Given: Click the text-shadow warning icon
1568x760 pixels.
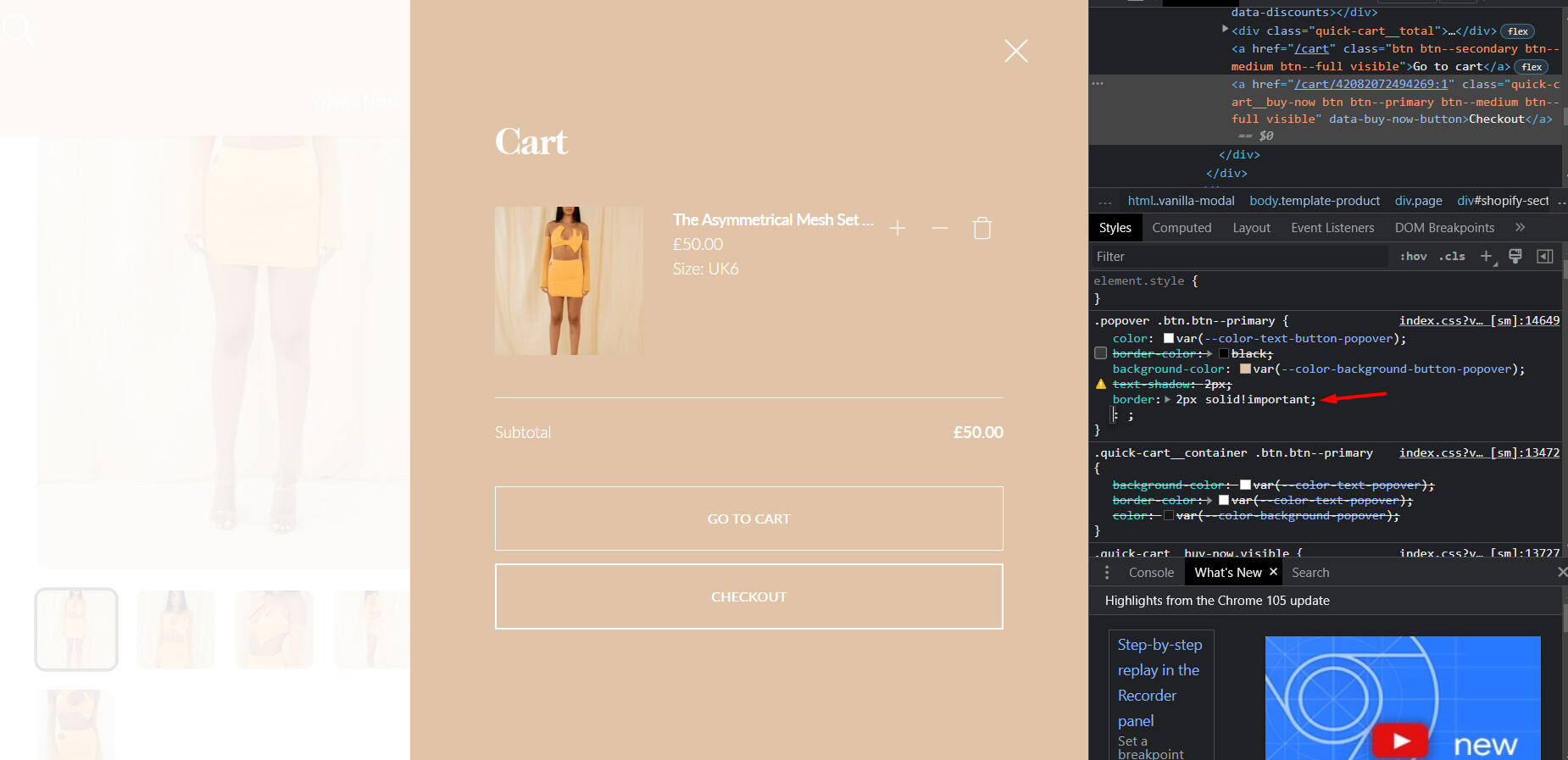Looking at the screenshot, I should coord(1101,384).
